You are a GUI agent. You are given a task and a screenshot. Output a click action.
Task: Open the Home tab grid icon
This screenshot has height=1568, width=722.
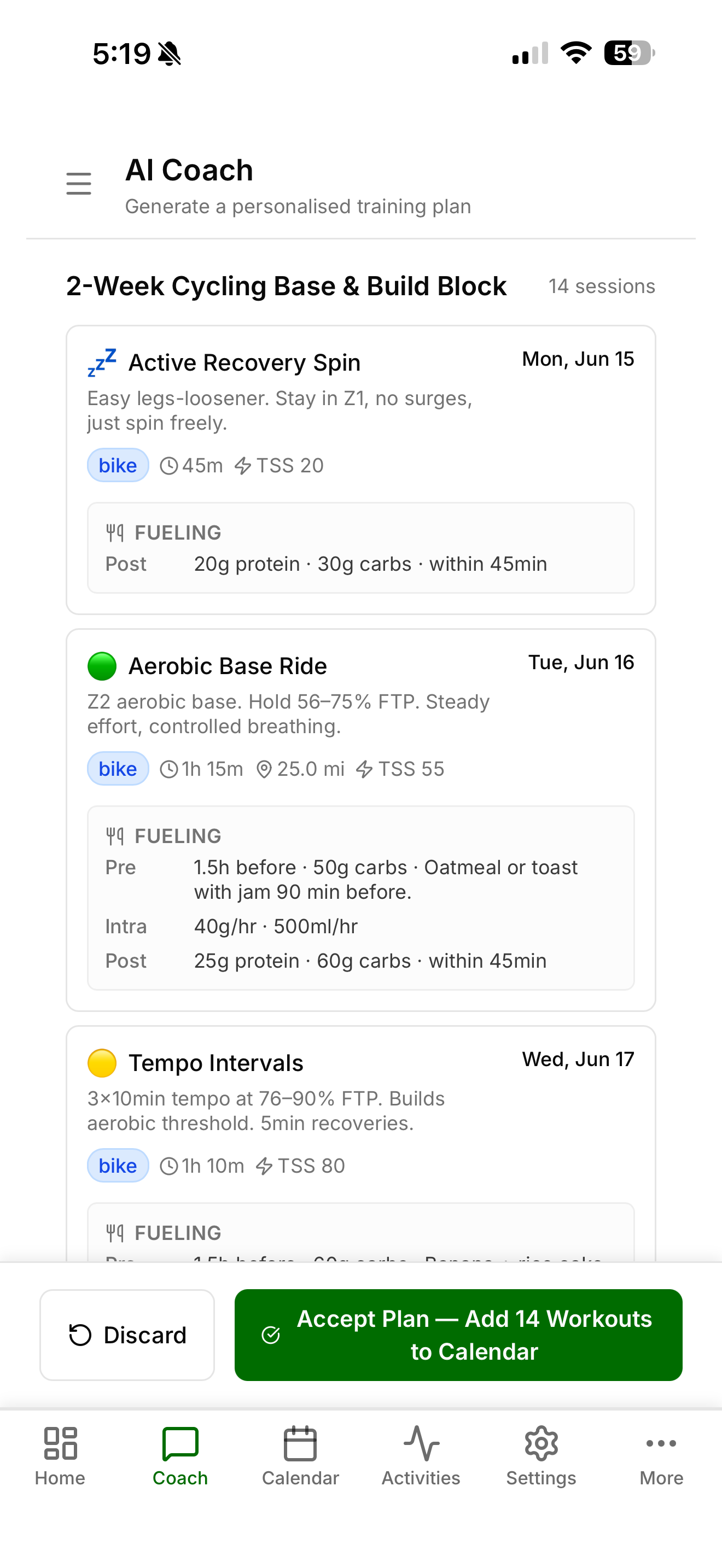point(60,1443)
